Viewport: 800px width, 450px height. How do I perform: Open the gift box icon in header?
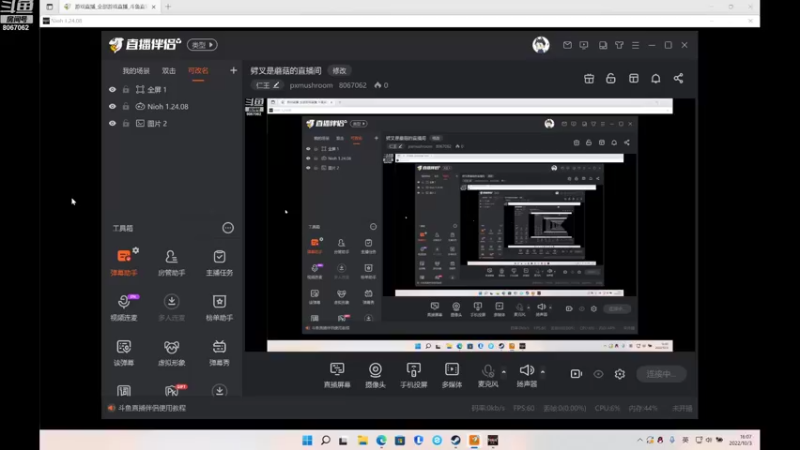point(589,79)
